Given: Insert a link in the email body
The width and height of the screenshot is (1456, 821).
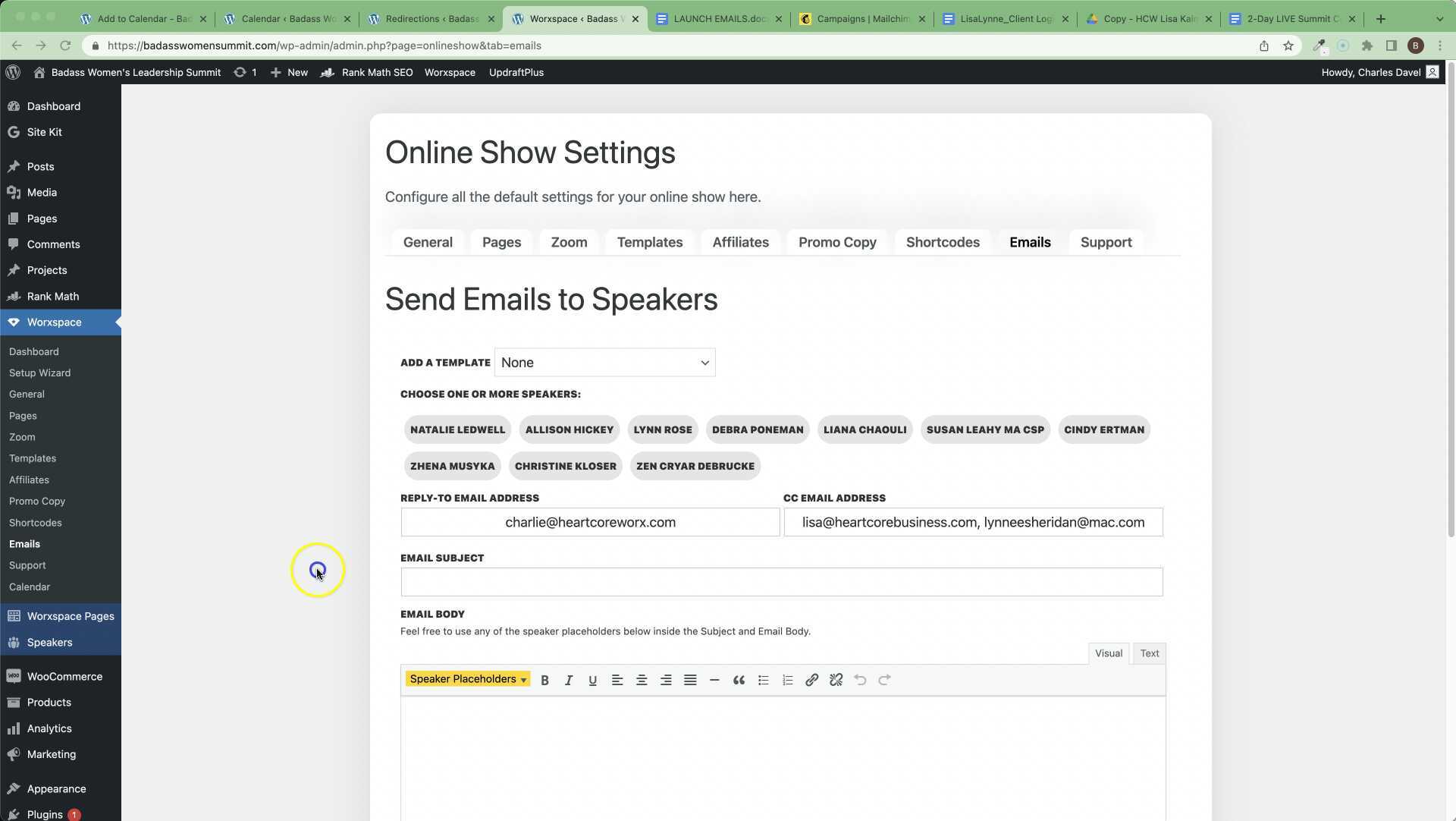Looking at the screenshot, I should point(811,680).
